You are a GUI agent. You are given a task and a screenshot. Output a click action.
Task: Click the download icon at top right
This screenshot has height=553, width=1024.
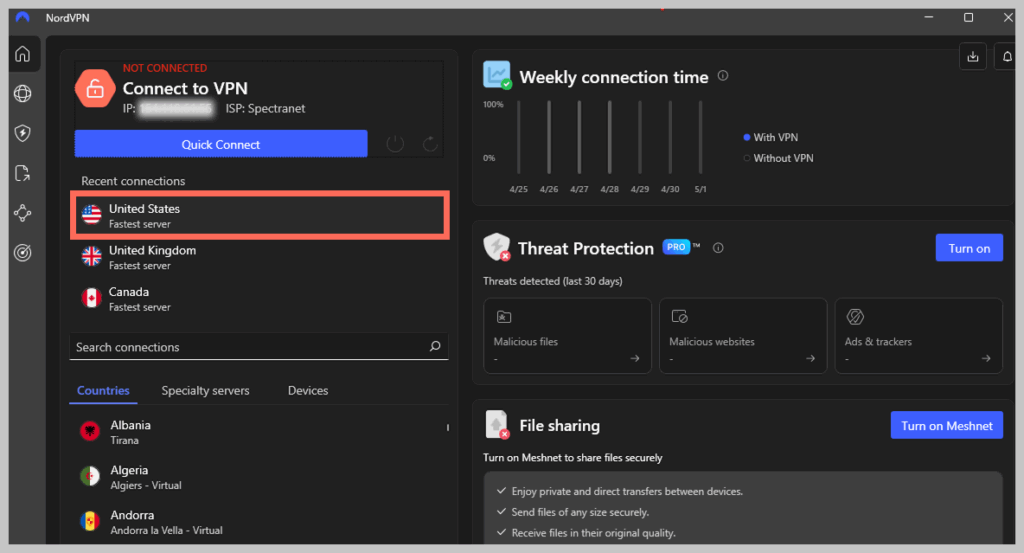coord(972,57)
